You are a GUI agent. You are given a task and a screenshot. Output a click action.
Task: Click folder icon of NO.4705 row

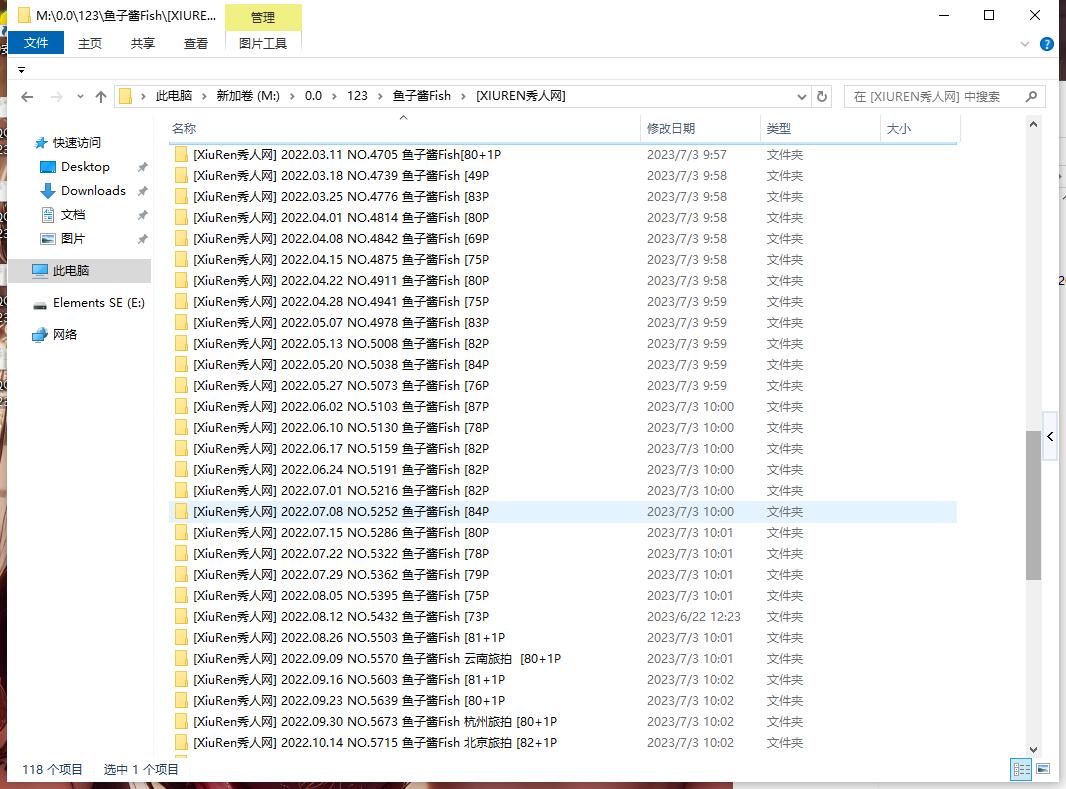[x=181, y=154]
